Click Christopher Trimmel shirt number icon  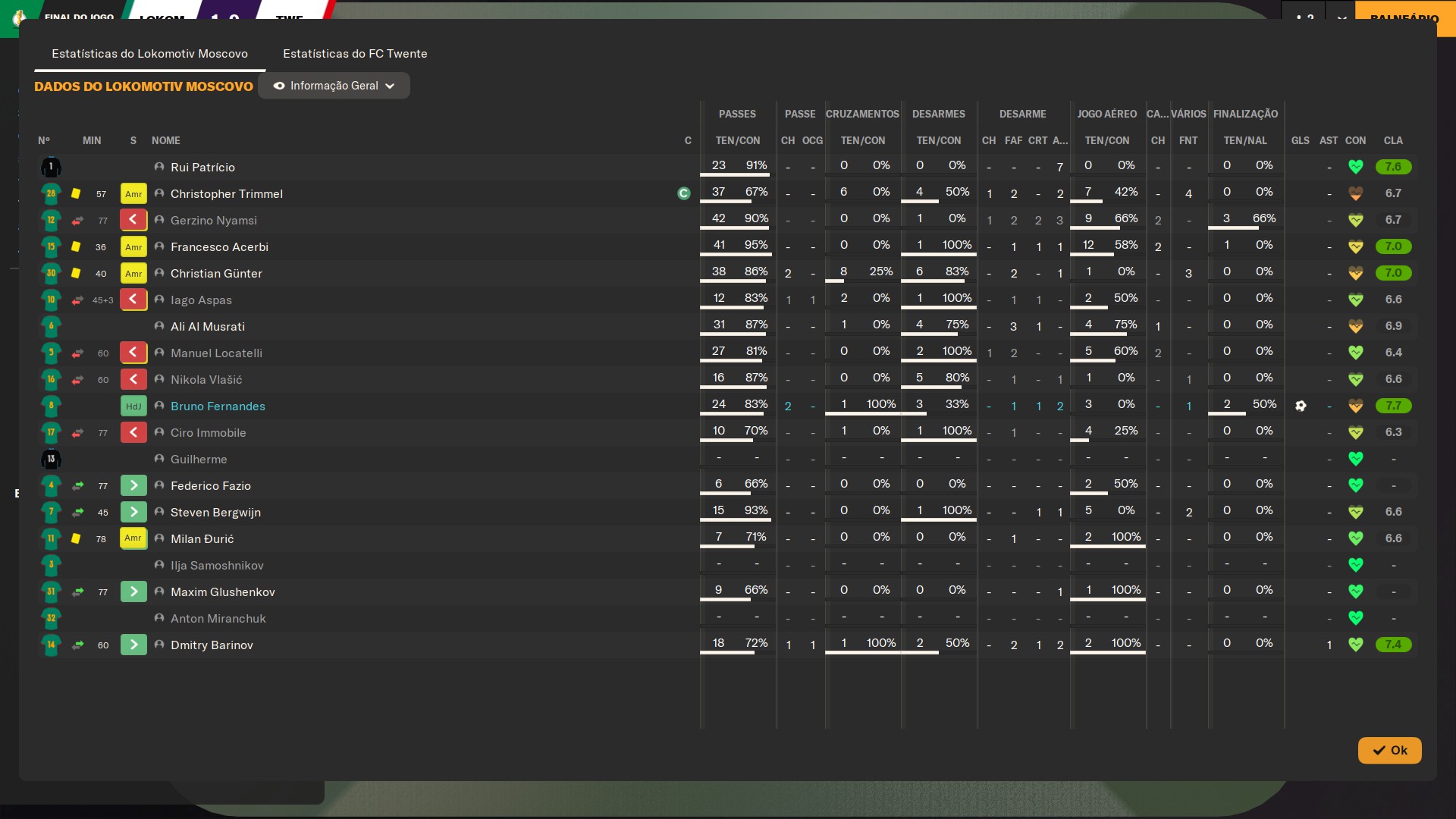click(51, 193)
